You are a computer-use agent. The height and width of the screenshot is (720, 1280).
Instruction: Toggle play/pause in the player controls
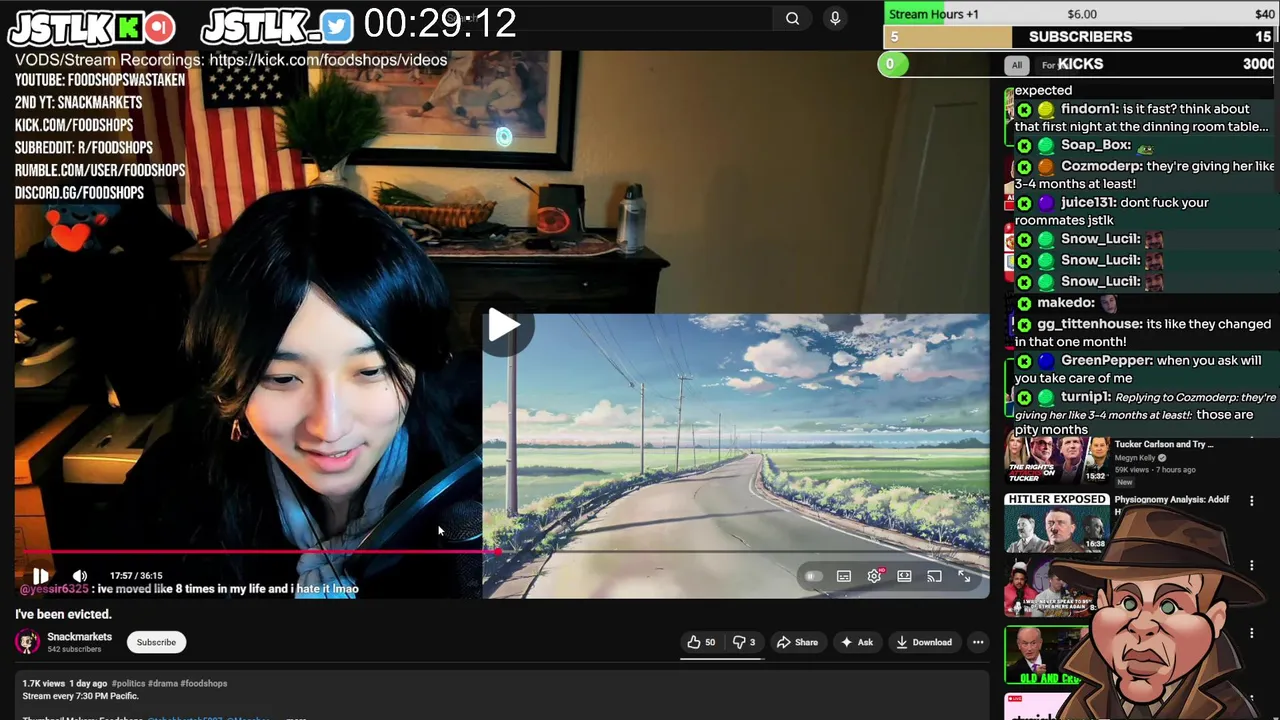[40, 576]
